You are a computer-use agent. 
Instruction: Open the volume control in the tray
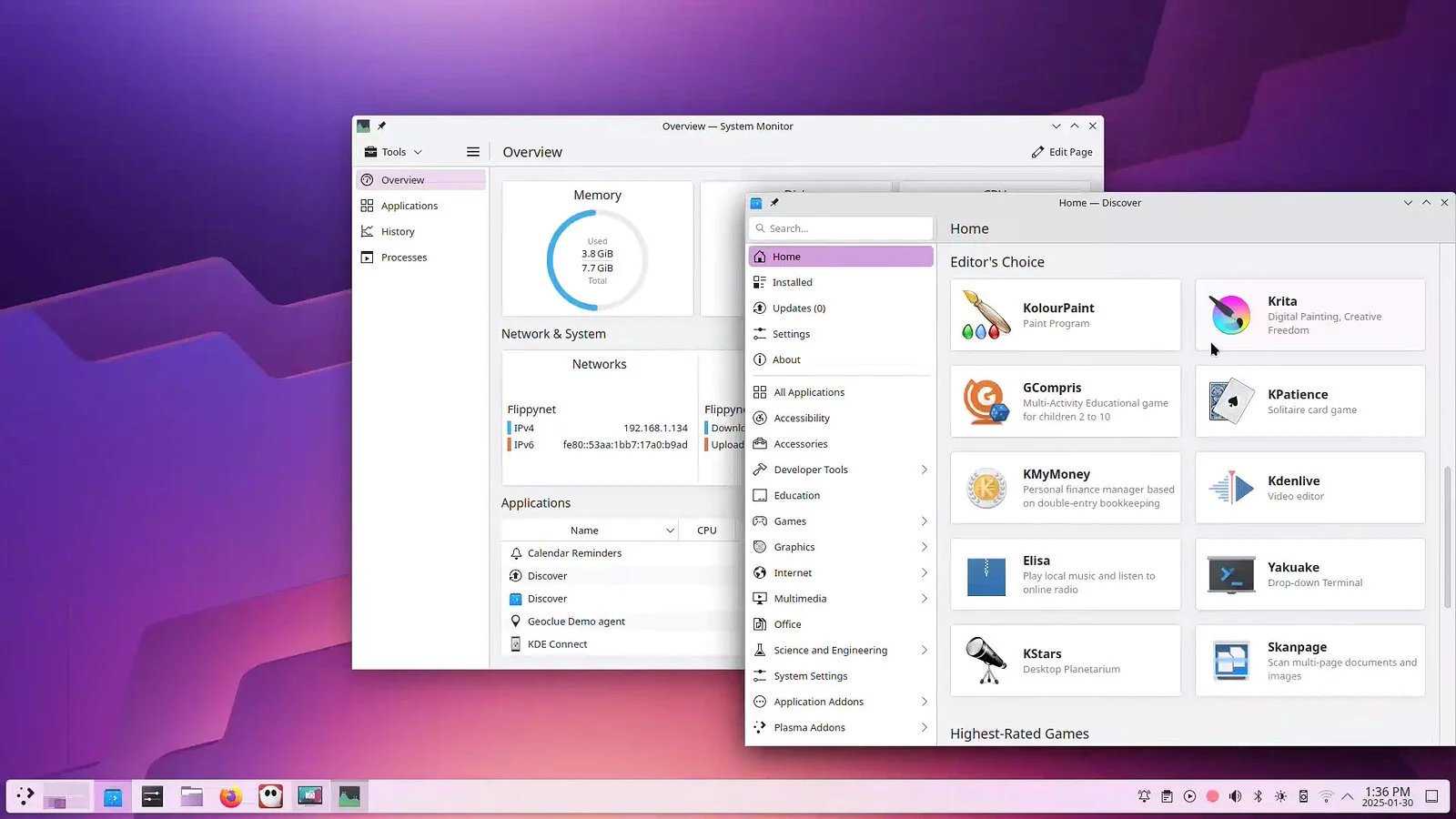click(1235, 796)
